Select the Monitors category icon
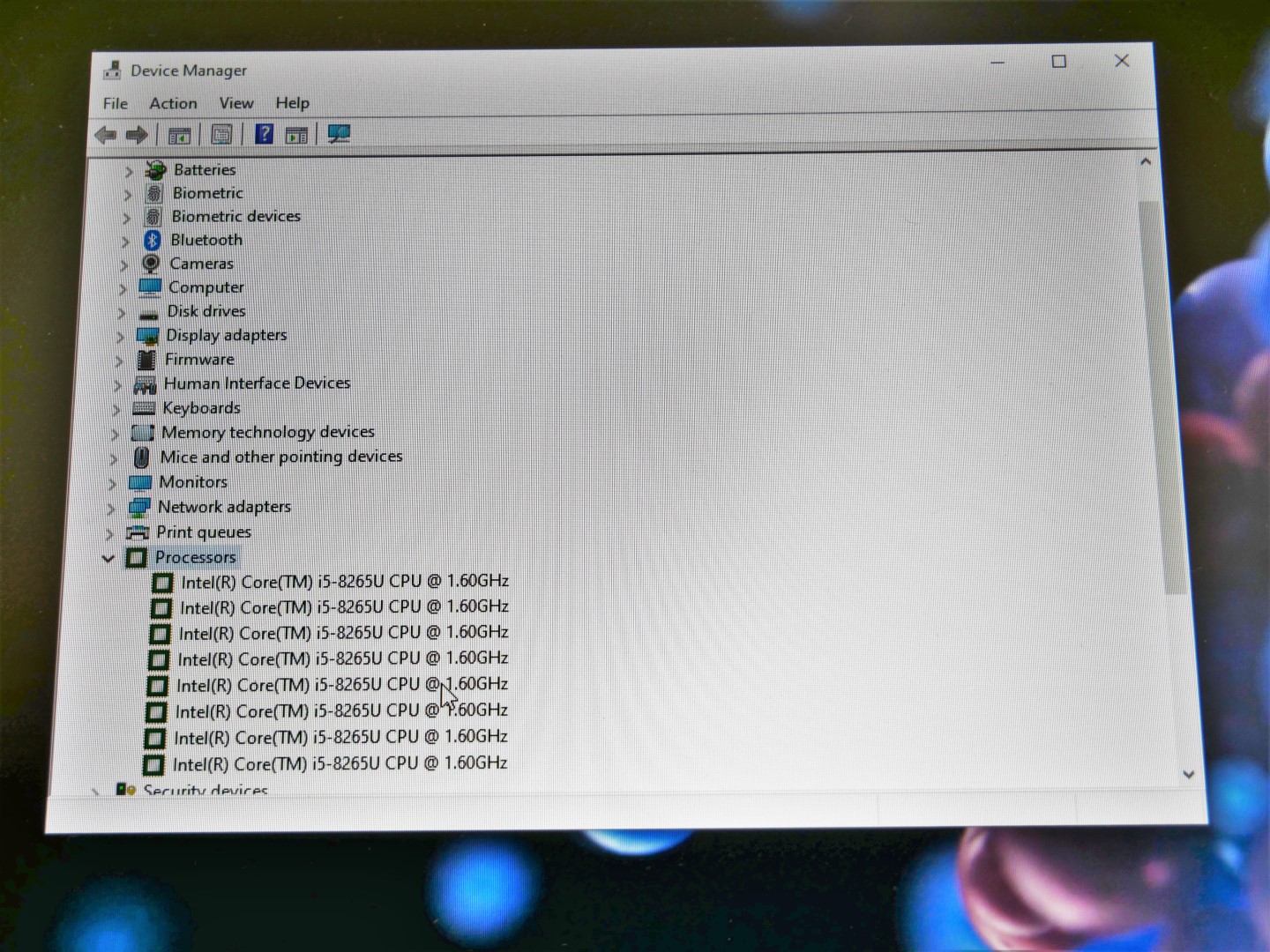This screenshot has height=952, width=1270. (x=140, y=482)
